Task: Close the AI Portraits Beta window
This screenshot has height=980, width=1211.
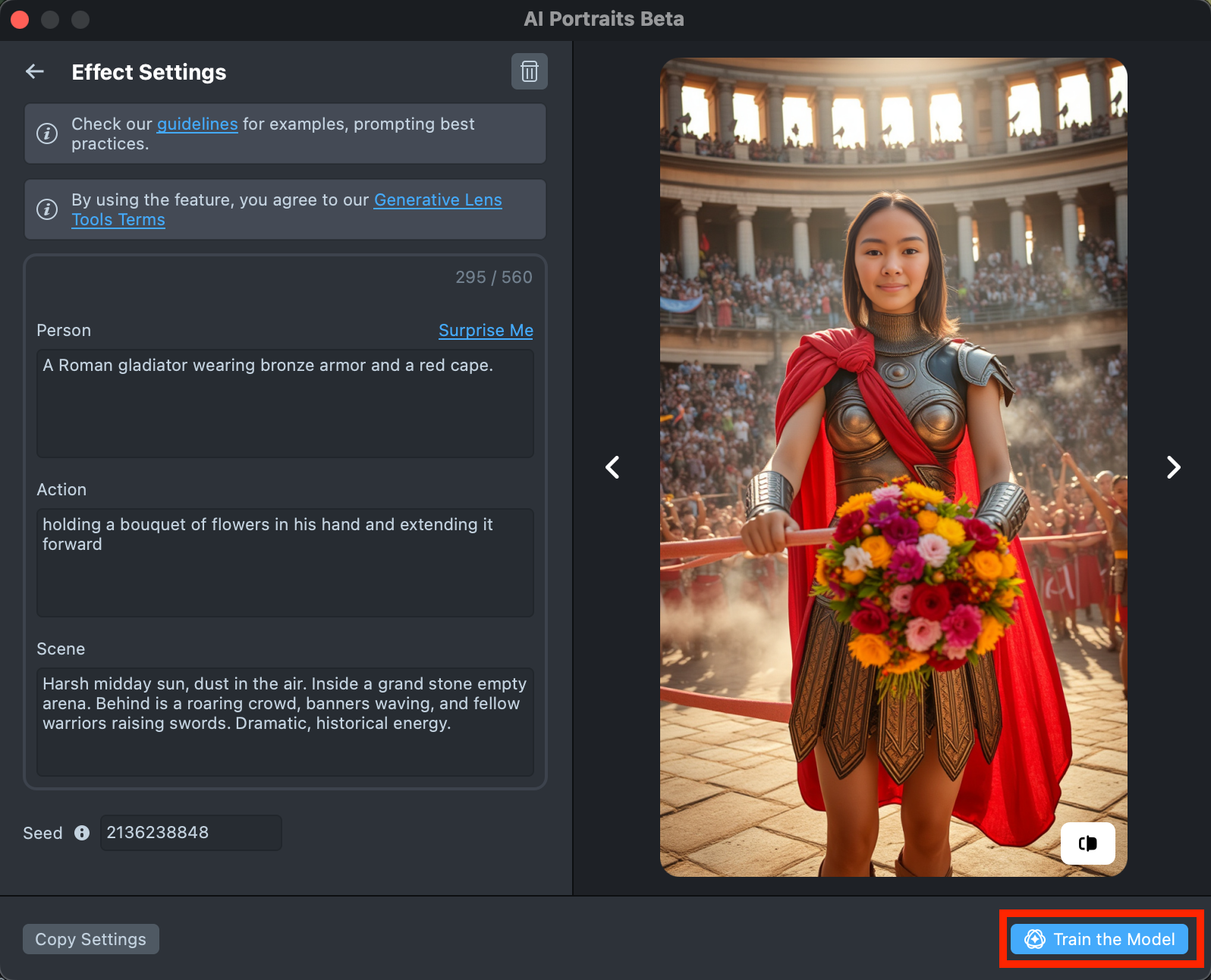Action: (20, 20)
